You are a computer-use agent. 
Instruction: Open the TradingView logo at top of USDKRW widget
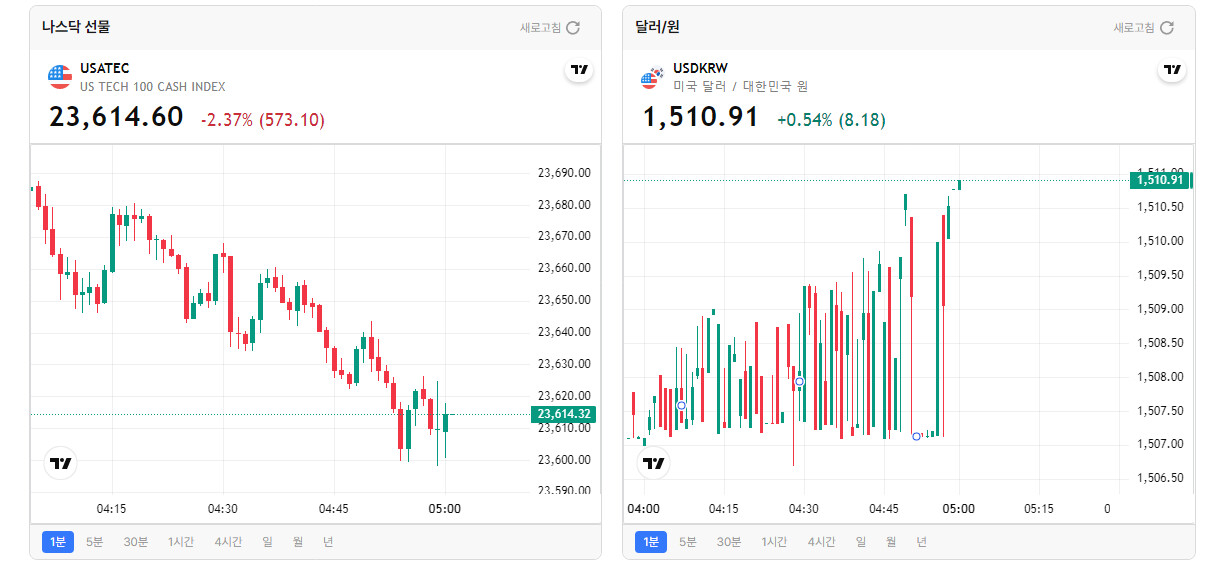click(x=1172, y=70)
